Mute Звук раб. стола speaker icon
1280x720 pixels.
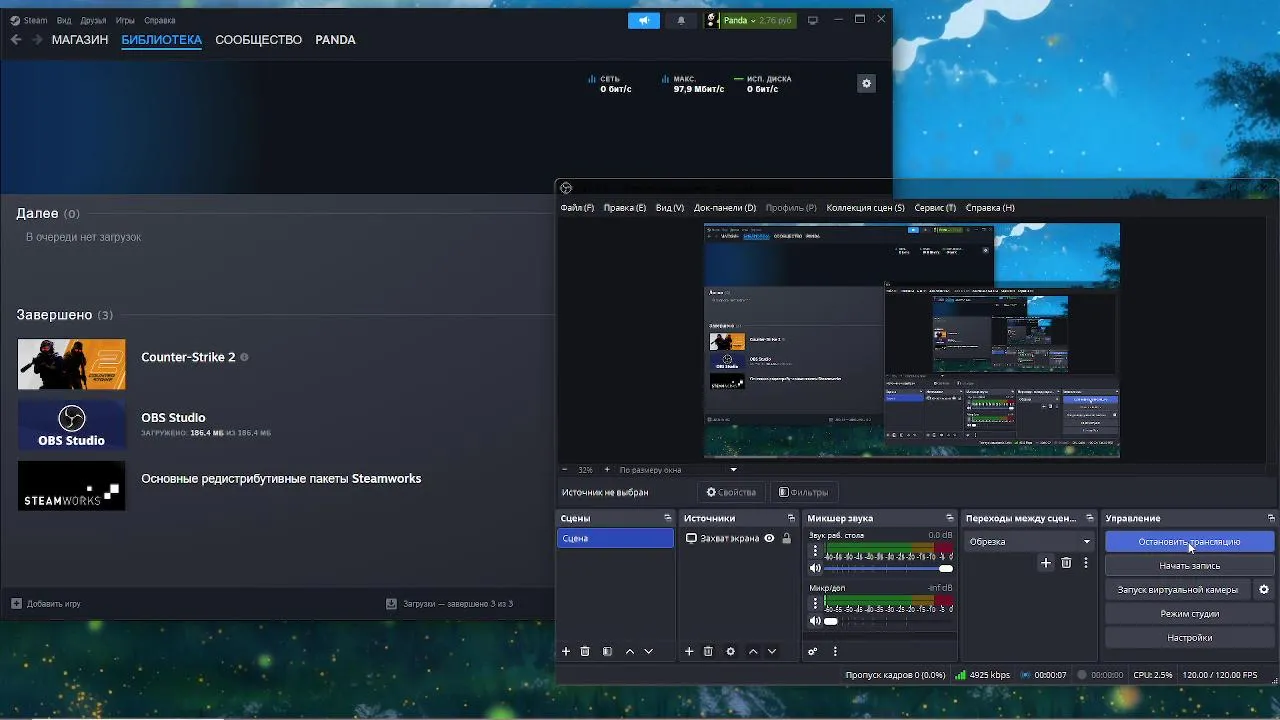click(815, 568)
